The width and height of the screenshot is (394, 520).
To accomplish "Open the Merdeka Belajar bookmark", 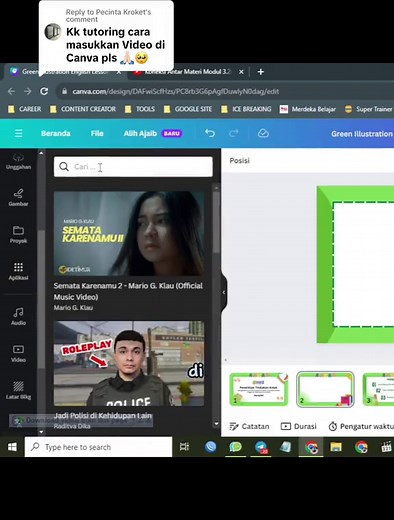I will (x=308, y=109).
